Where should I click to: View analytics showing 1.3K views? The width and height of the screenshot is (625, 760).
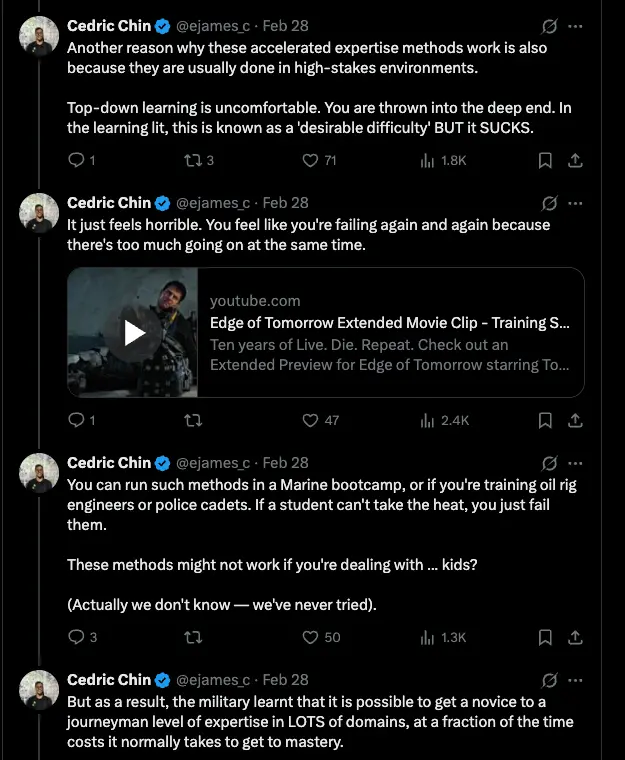pos(428,637)
